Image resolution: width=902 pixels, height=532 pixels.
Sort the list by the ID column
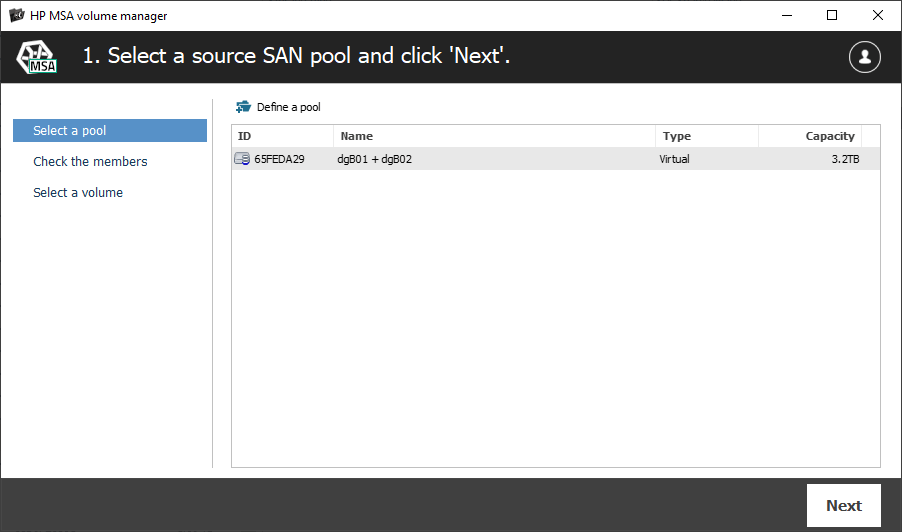pyautogui.click(x=282, y=136)
